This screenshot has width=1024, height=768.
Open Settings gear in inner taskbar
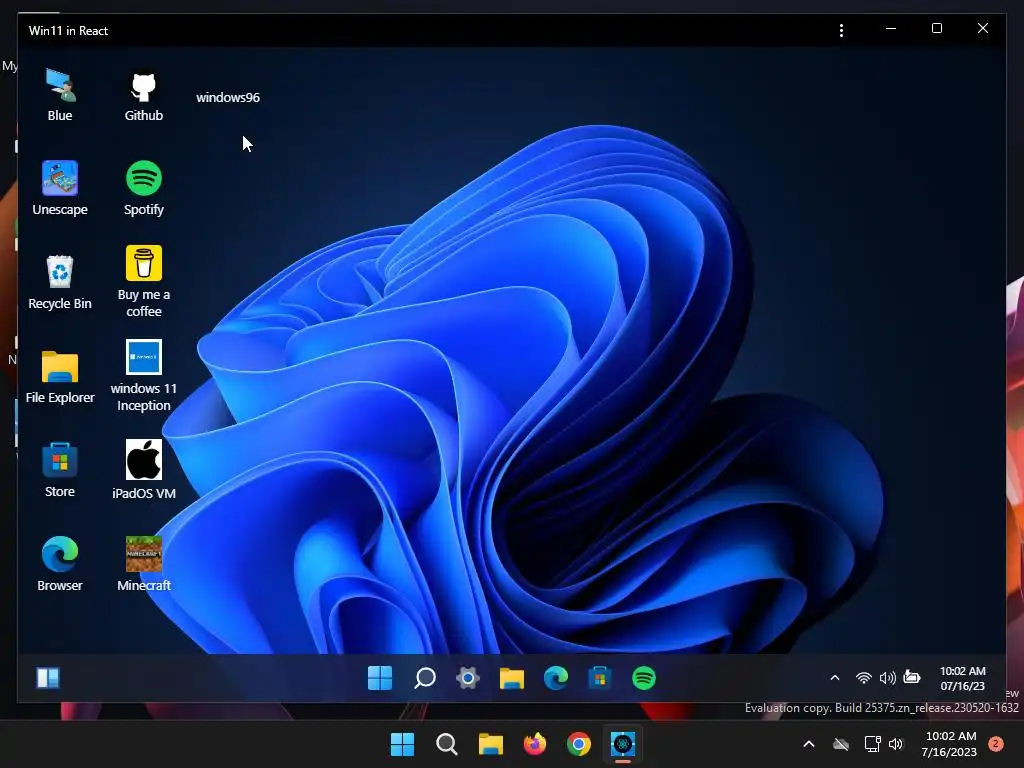click(468, 678)
